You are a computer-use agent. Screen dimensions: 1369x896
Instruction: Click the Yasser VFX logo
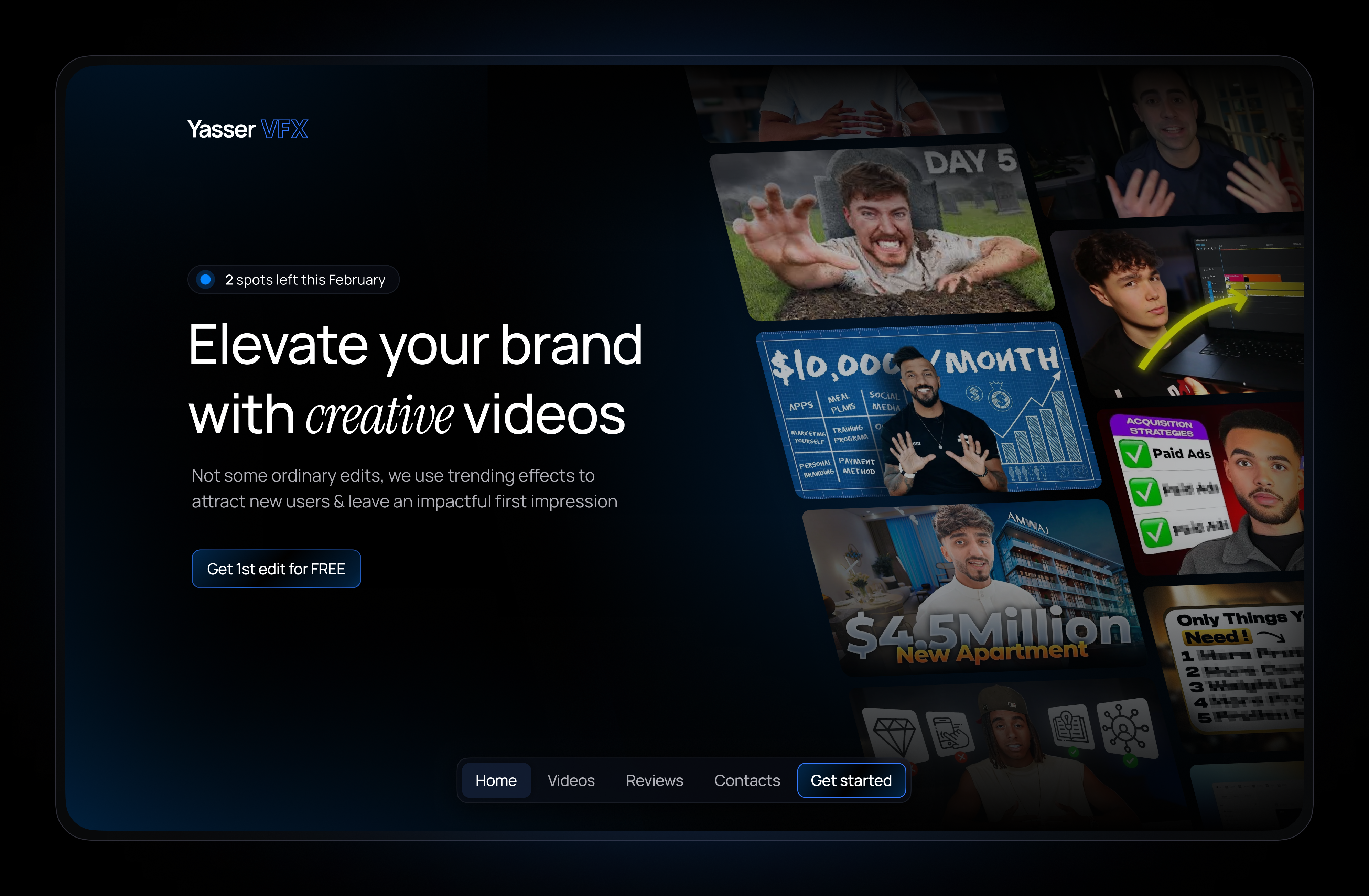pyautogui.click(x=247, y=129)
